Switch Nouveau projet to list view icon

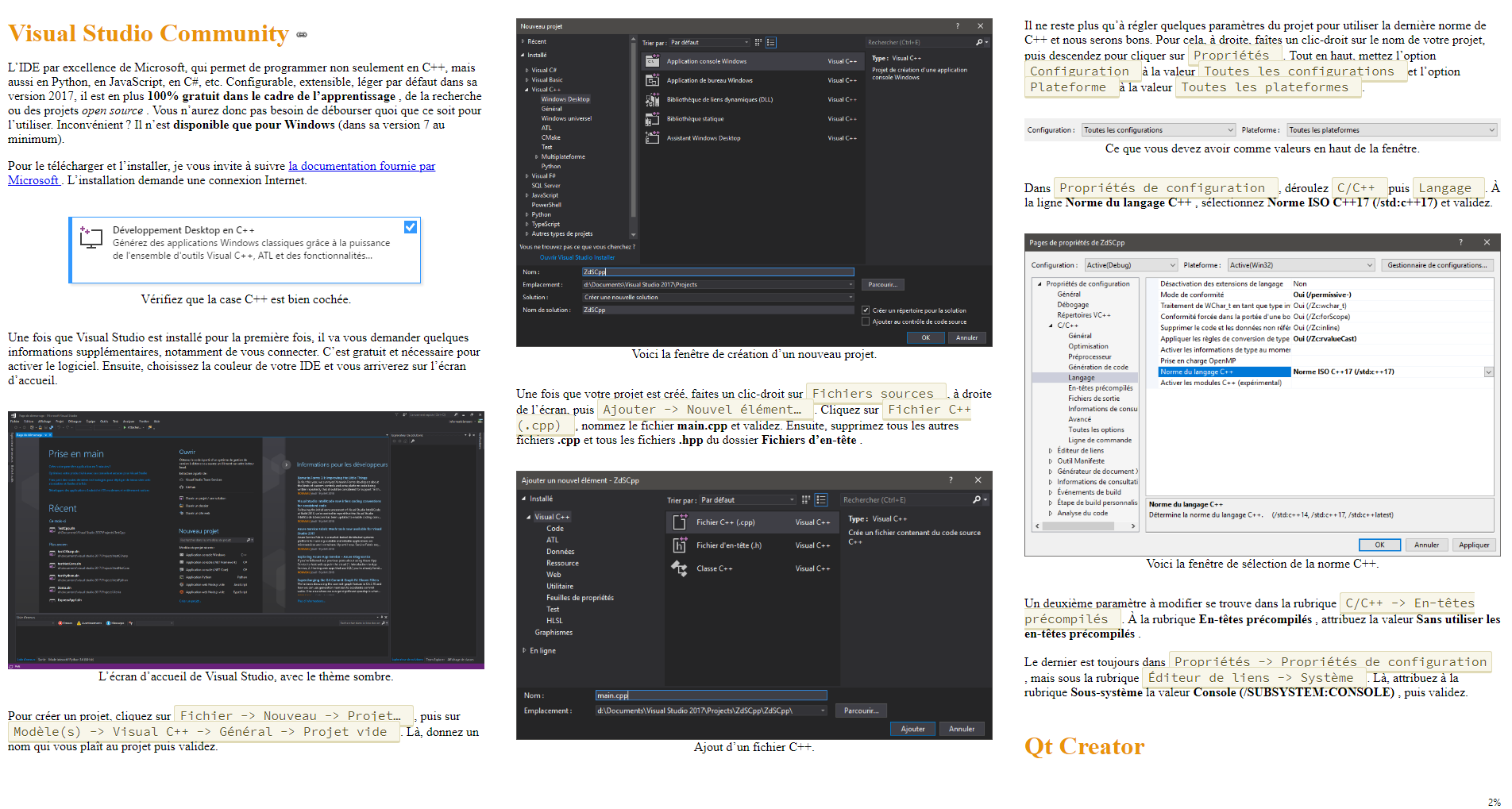pos(770,42)
